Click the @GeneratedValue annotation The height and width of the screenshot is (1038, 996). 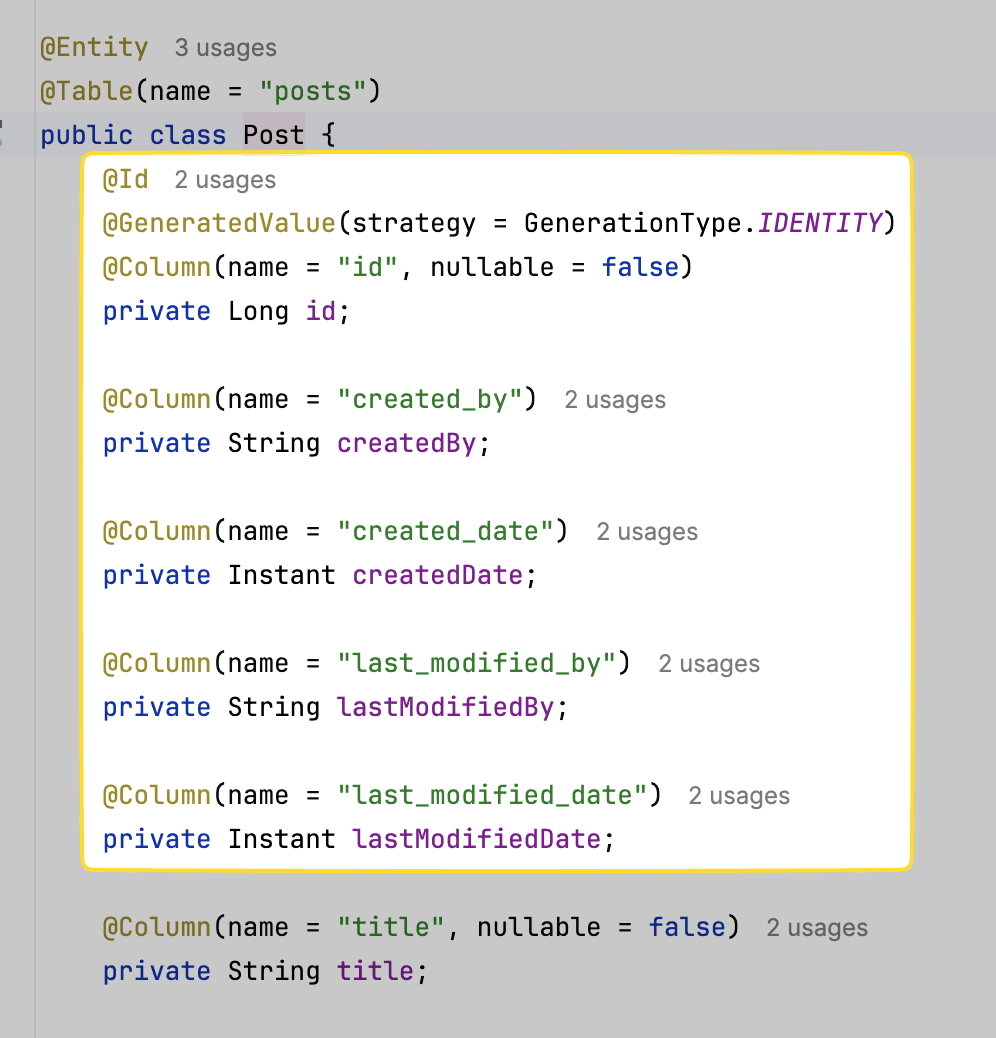click(x=220, y=223)
